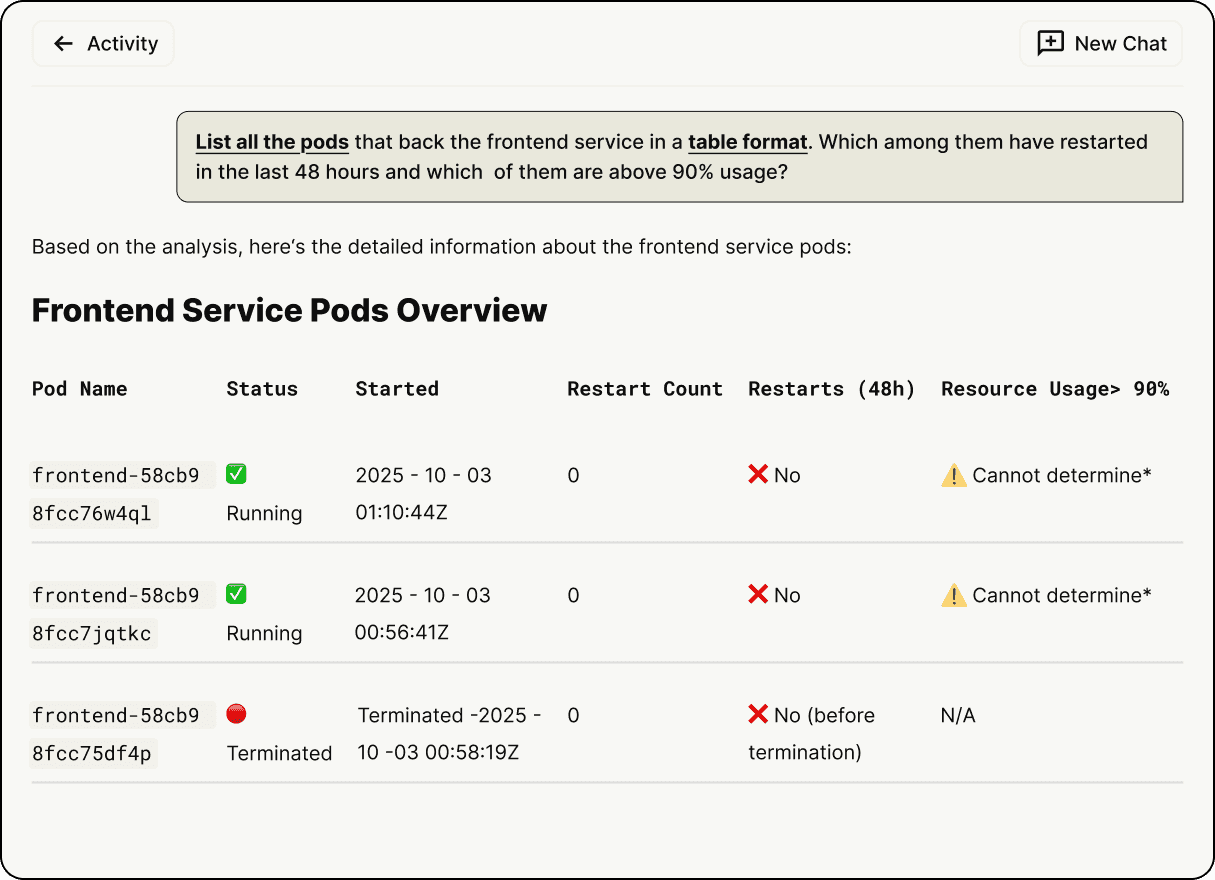Click the back arrow icon beside Activity

[x=64, y=44]
